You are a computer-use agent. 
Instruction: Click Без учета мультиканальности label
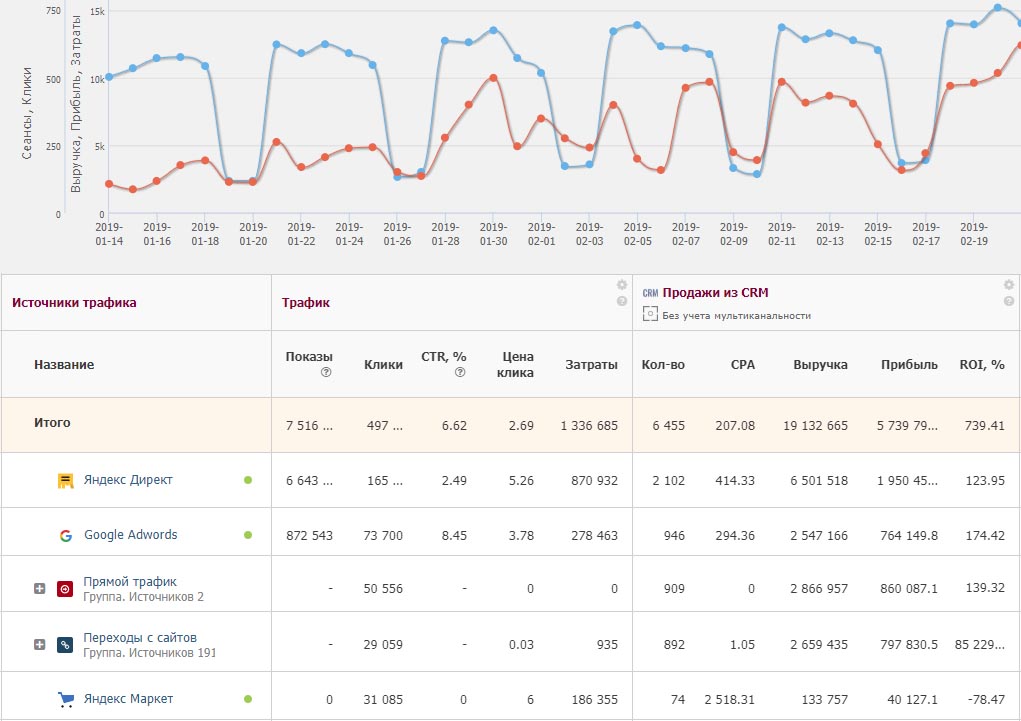point(736,315)
